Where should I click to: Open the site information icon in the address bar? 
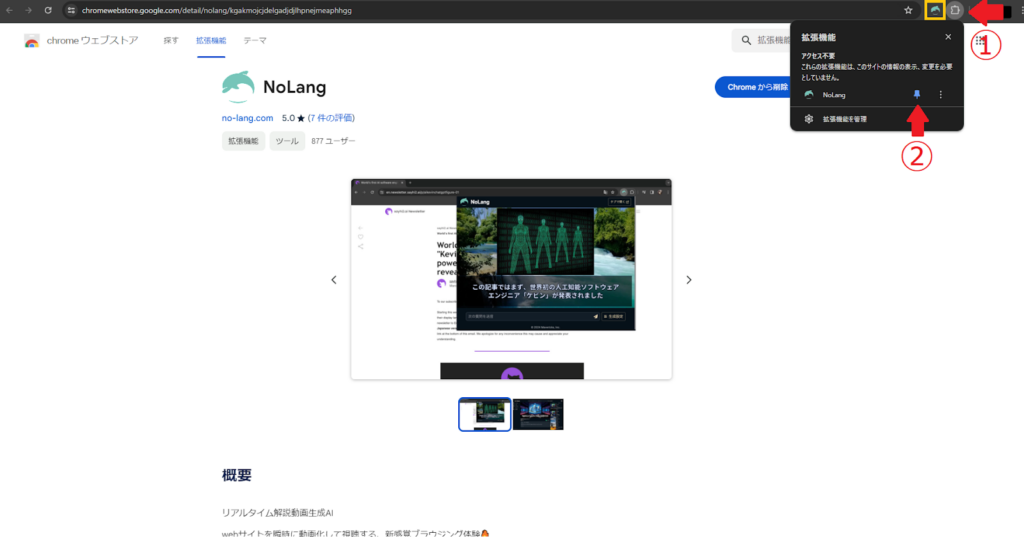point(71,10)
